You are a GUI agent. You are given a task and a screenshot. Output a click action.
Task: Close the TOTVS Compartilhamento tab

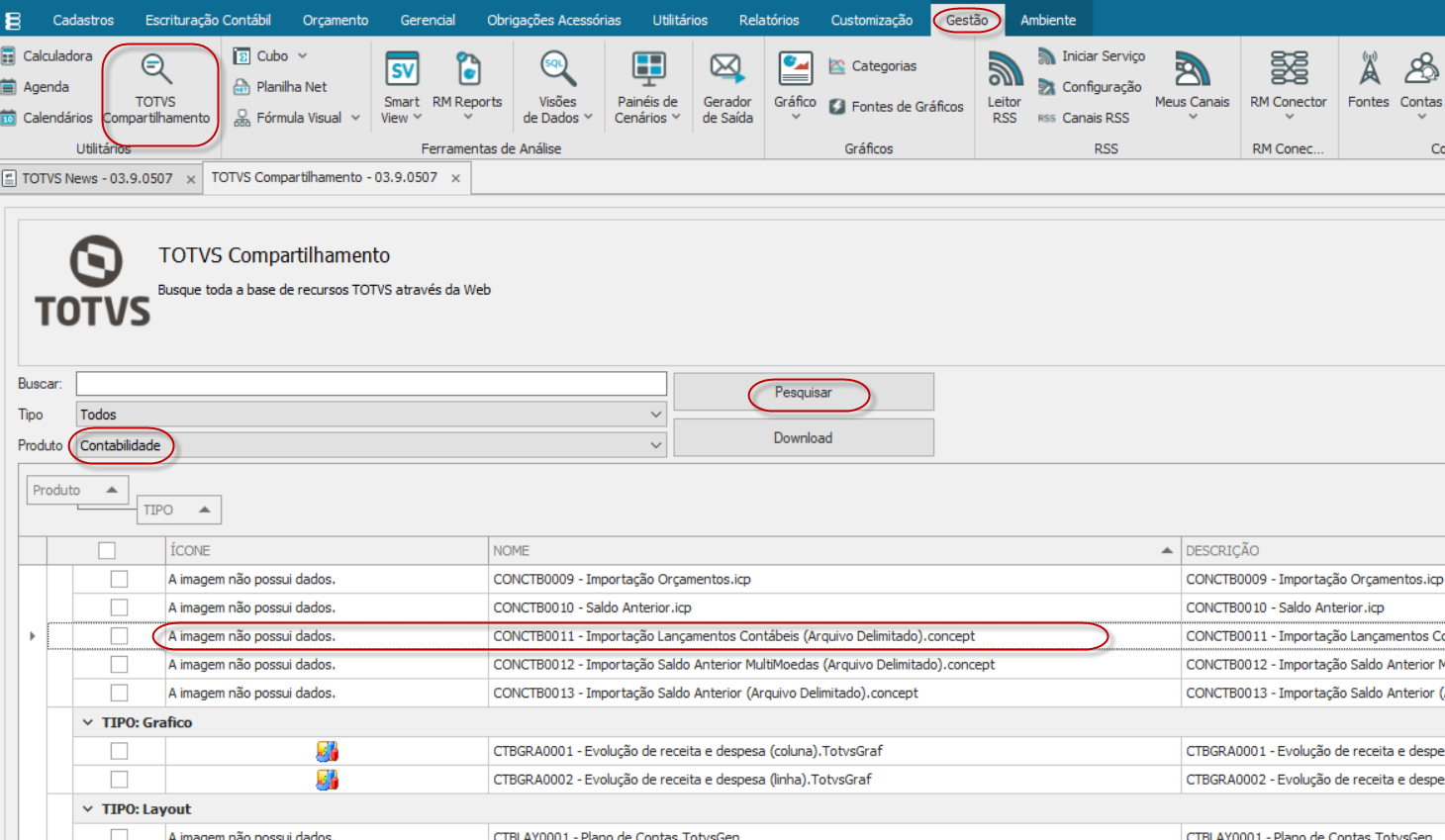pos(455,178)
